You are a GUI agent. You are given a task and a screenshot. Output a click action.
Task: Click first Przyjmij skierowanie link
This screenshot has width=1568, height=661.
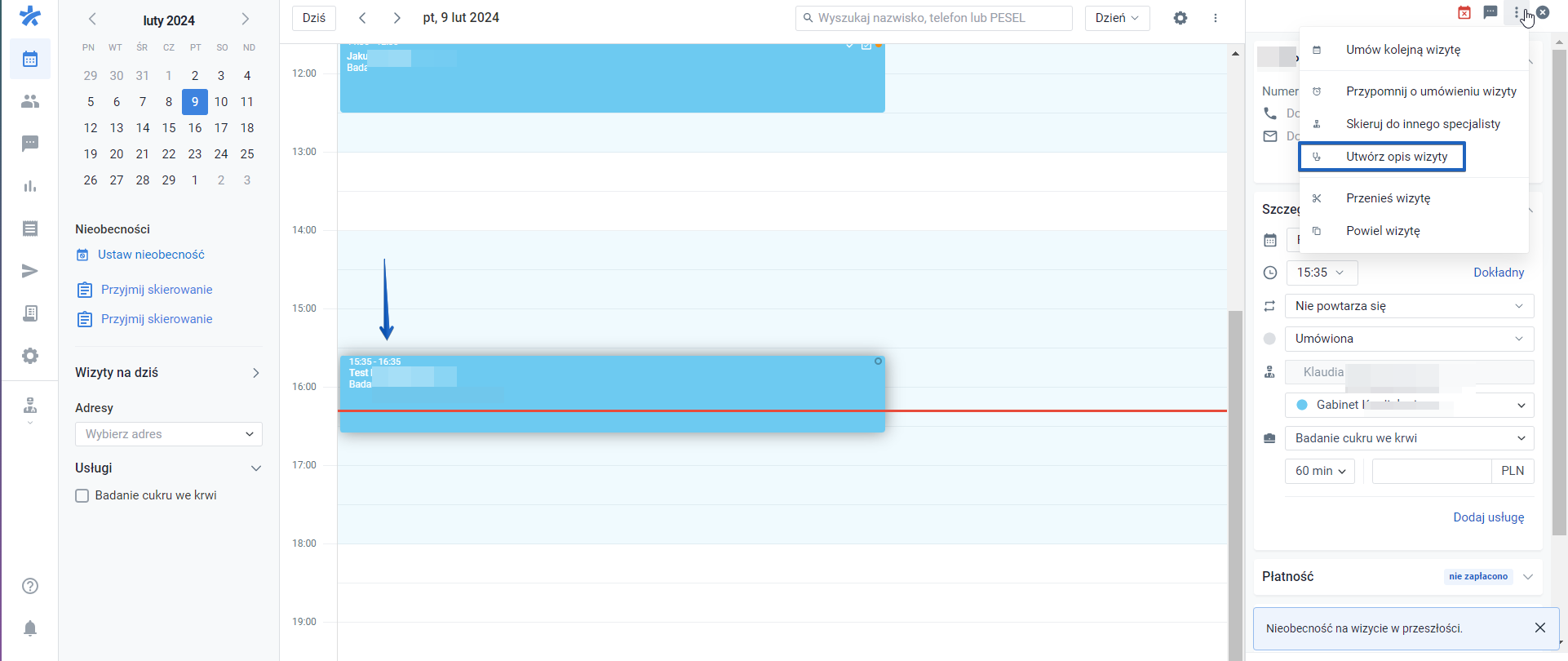point(157,290)
